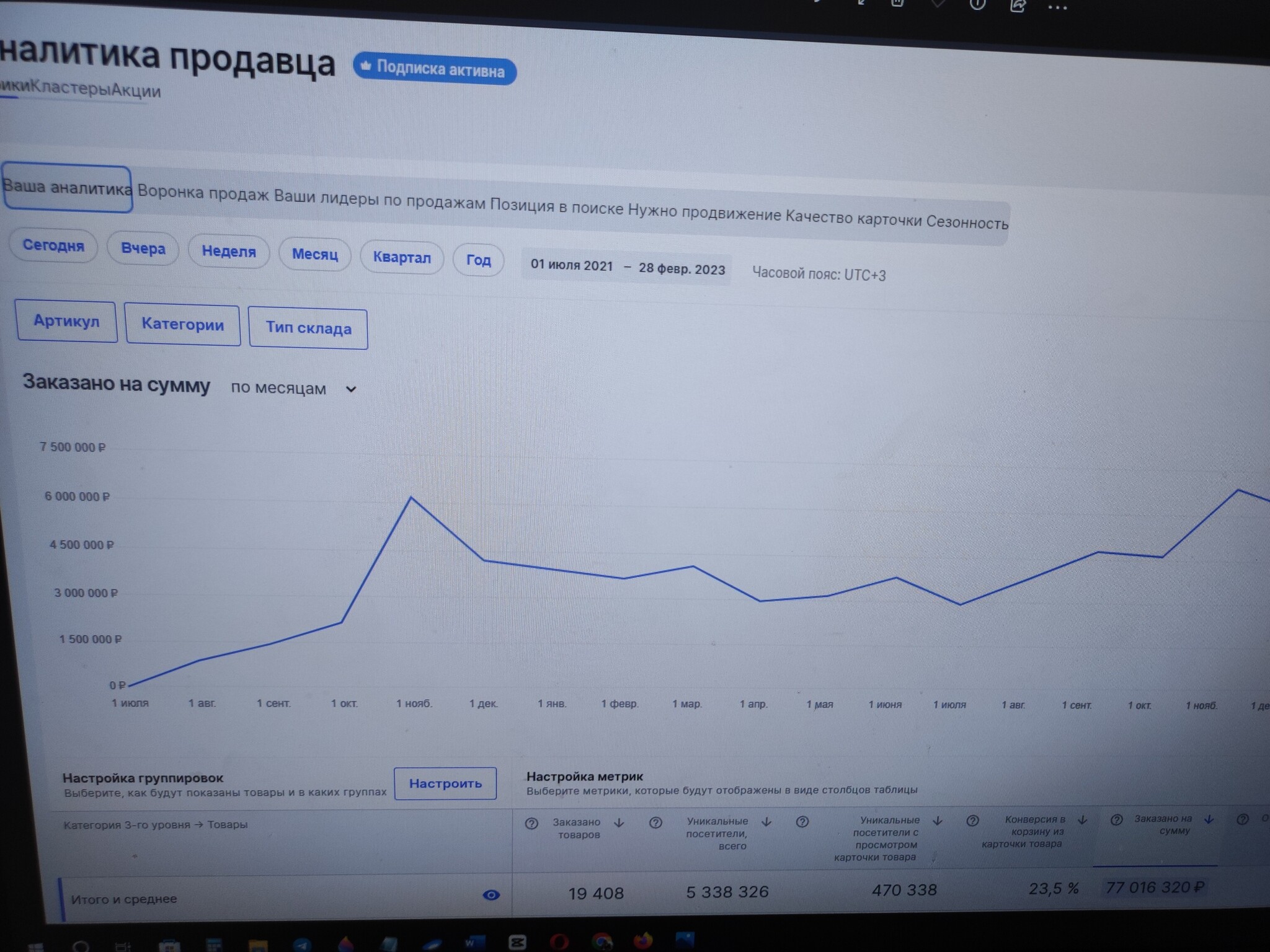Viewport: 1270px width, 952px height.
Task: Click help icon next to Заказано товаров
Action: [x=531, y=824]
